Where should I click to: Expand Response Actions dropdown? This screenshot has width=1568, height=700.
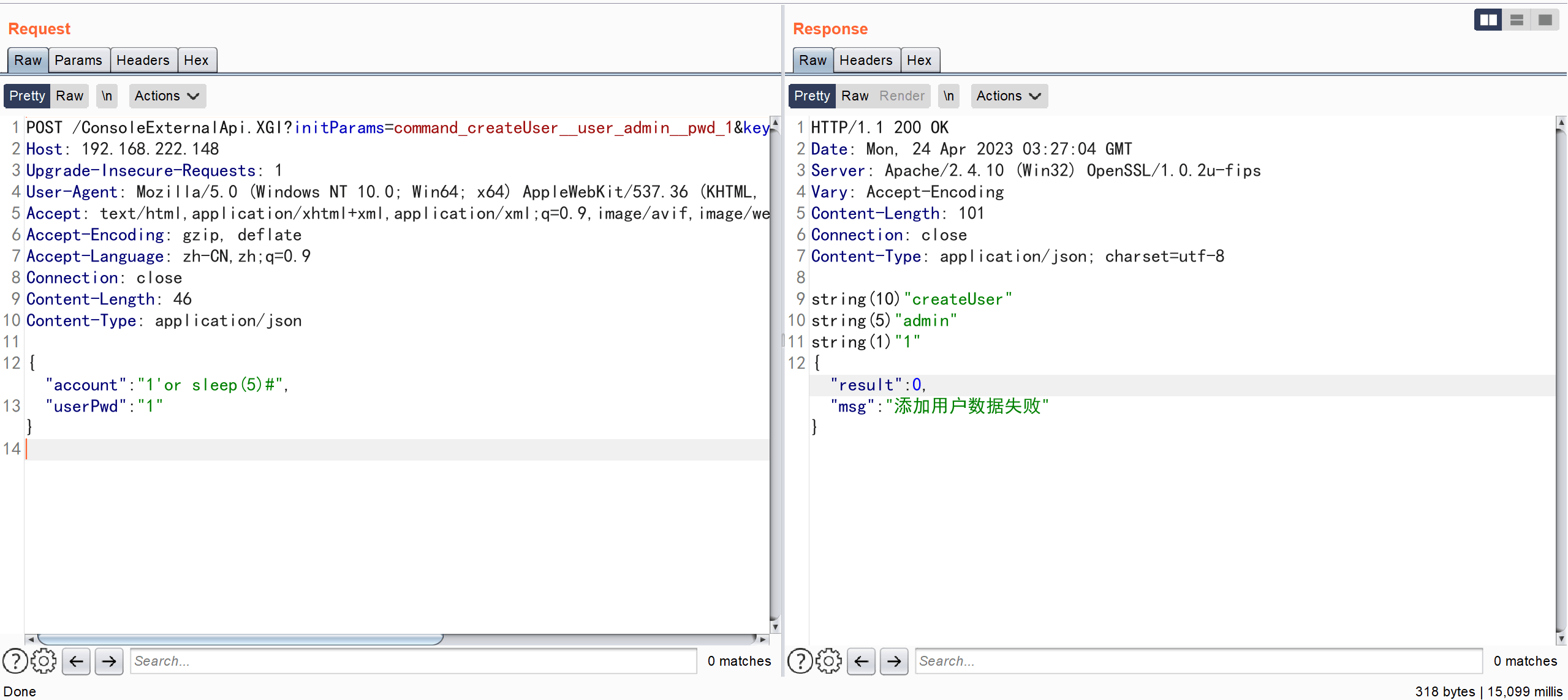(1009, 96)
